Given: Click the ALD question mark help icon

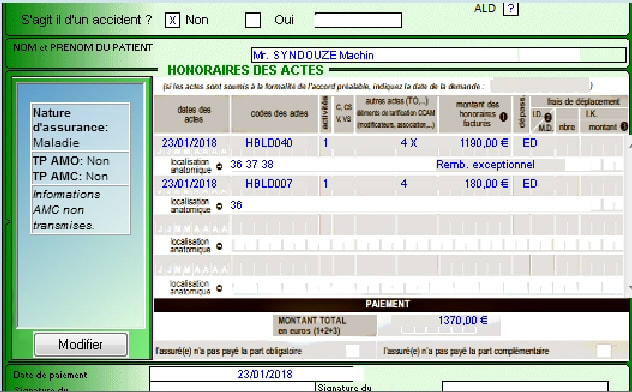Looking at the screenshot, I should click(511, 8).
